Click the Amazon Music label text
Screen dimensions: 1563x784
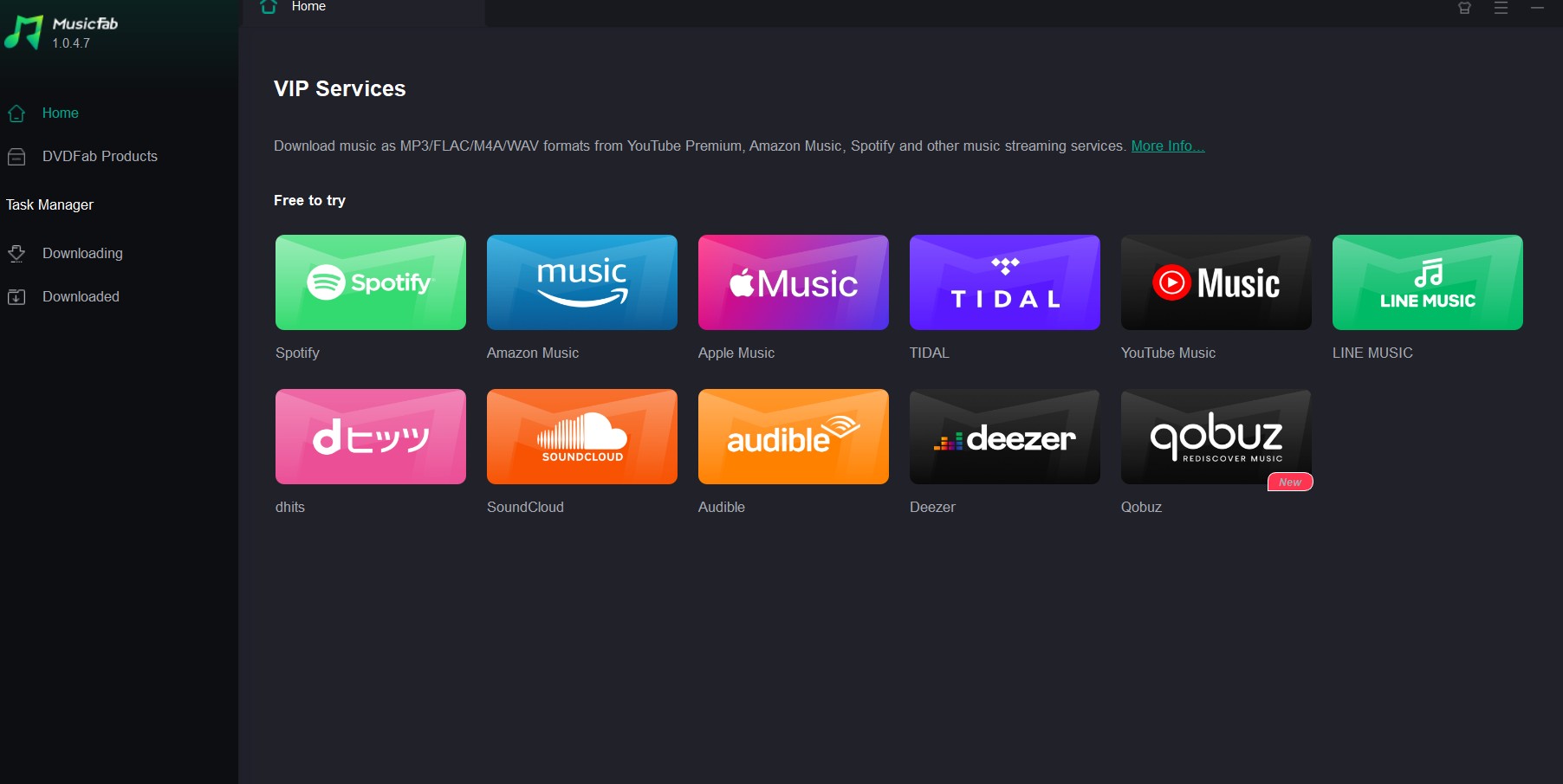(x=533, y=353)
